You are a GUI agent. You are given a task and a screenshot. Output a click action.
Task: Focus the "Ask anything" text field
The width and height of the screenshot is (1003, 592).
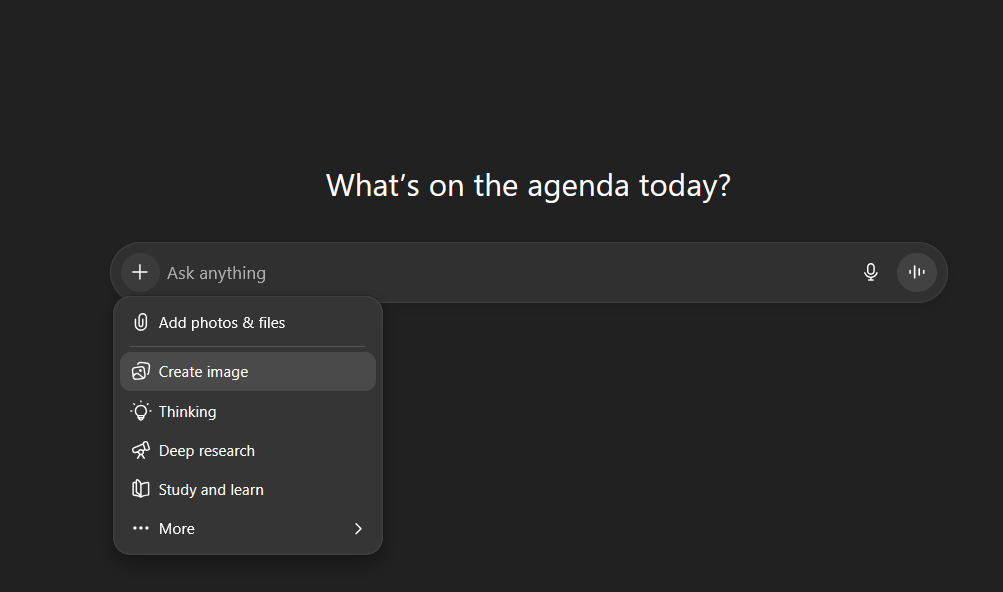tap(217, 273)
